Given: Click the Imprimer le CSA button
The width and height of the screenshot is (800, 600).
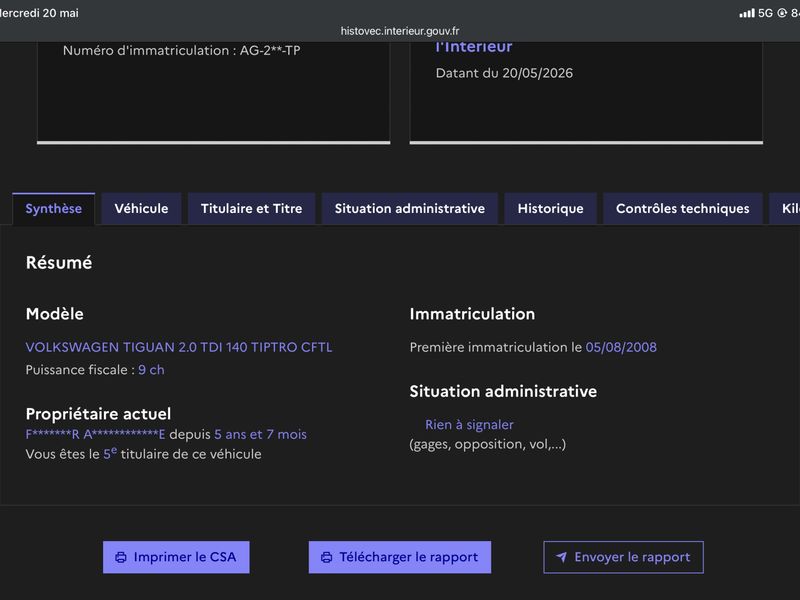Looking at the screenshot, I should tap(176, 557).
